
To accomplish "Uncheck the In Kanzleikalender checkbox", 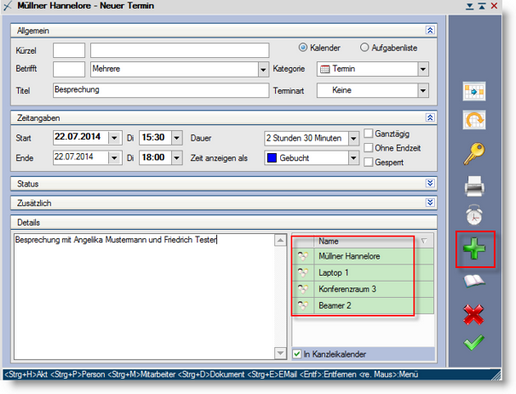I will 297,354.
